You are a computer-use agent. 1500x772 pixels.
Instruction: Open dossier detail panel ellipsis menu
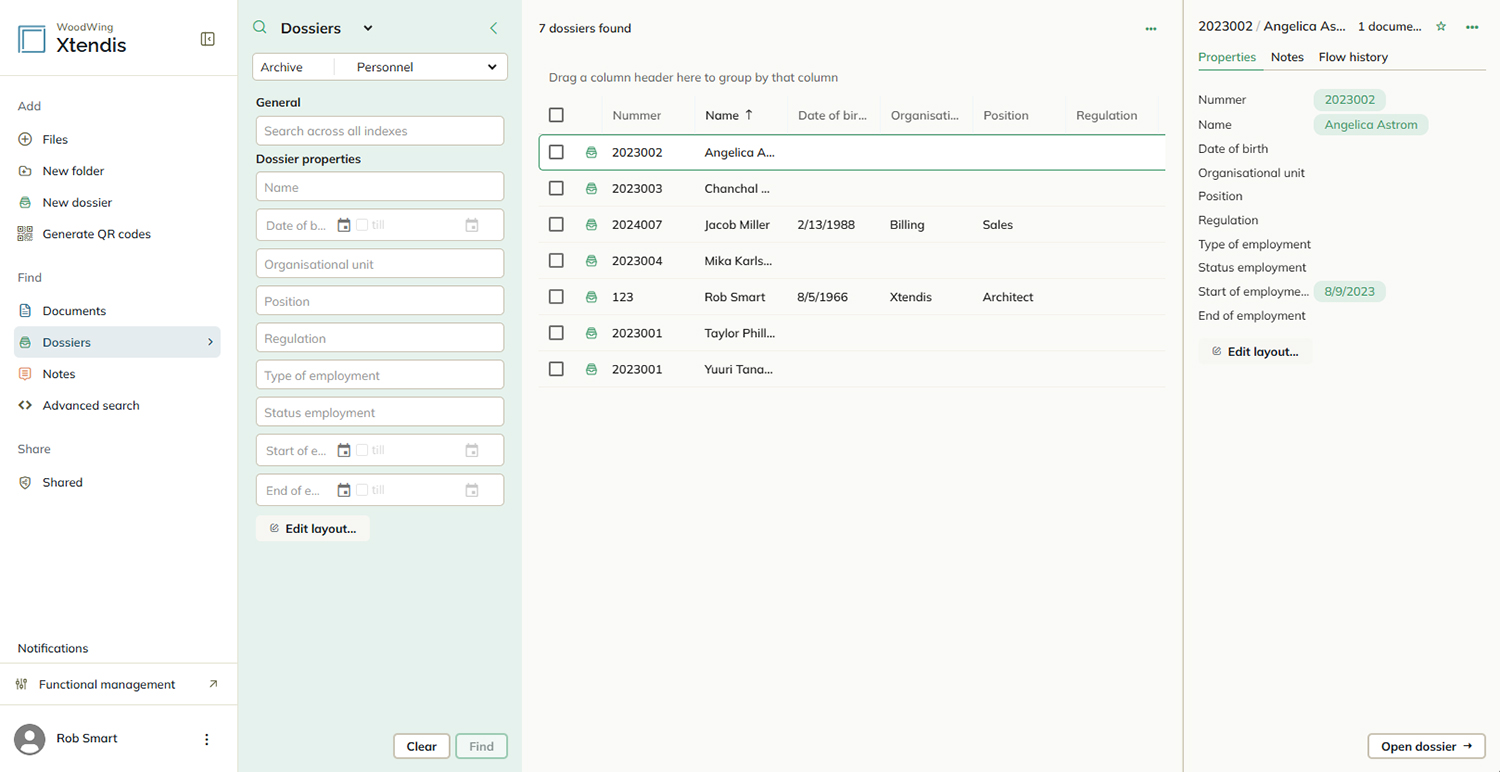1472,27
